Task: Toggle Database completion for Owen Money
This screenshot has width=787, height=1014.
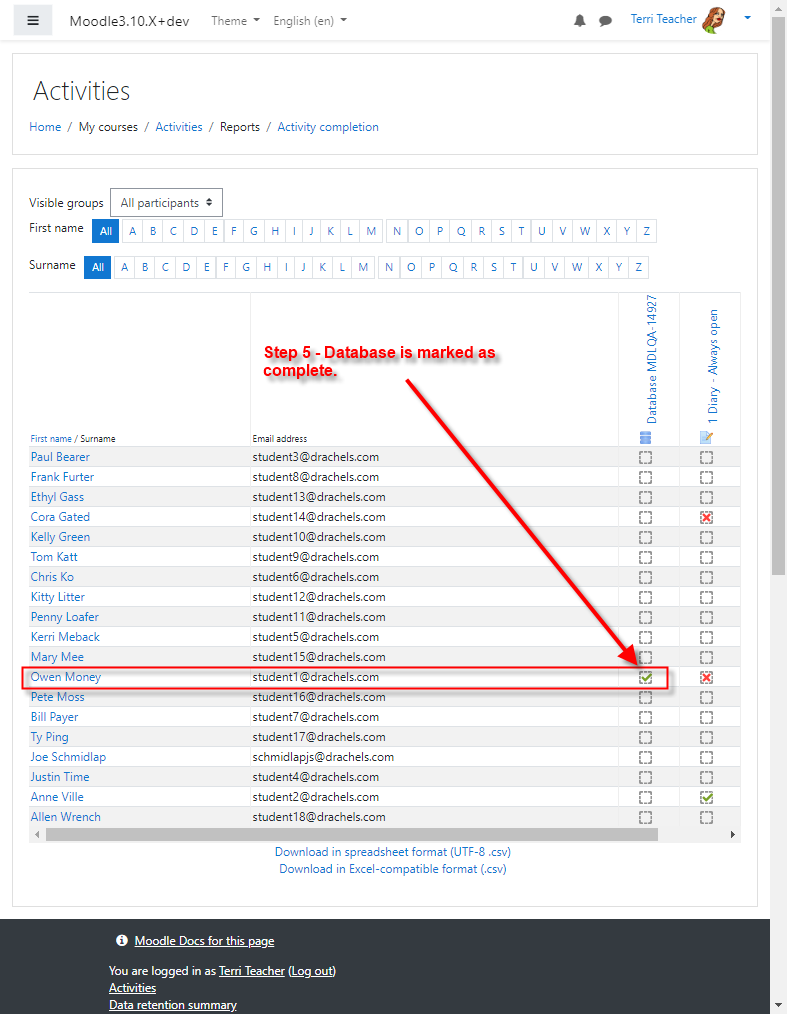Action: [645, 677]
